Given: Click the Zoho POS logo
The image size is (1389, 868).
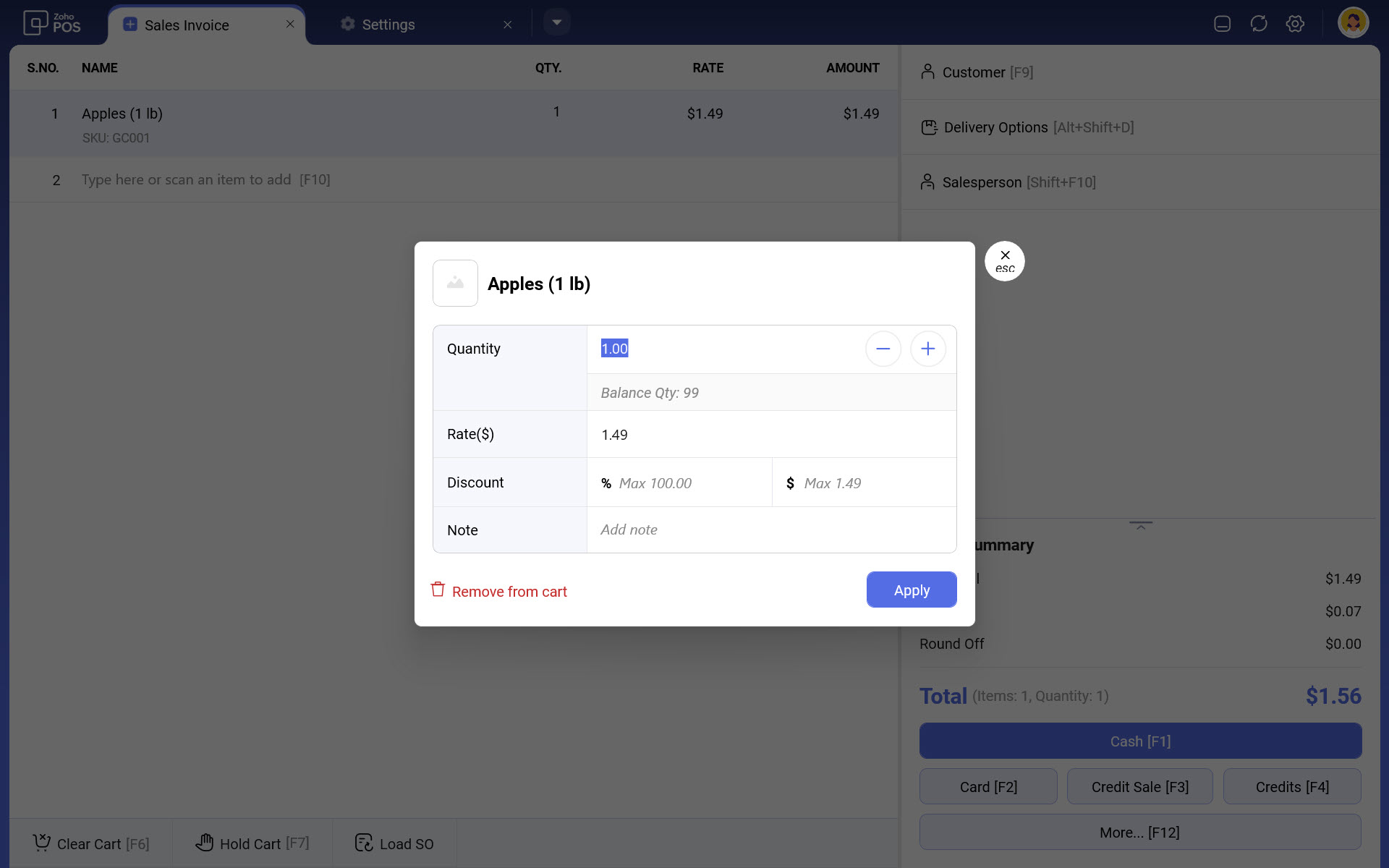Looking at the screenshot, I should point(51,23).
